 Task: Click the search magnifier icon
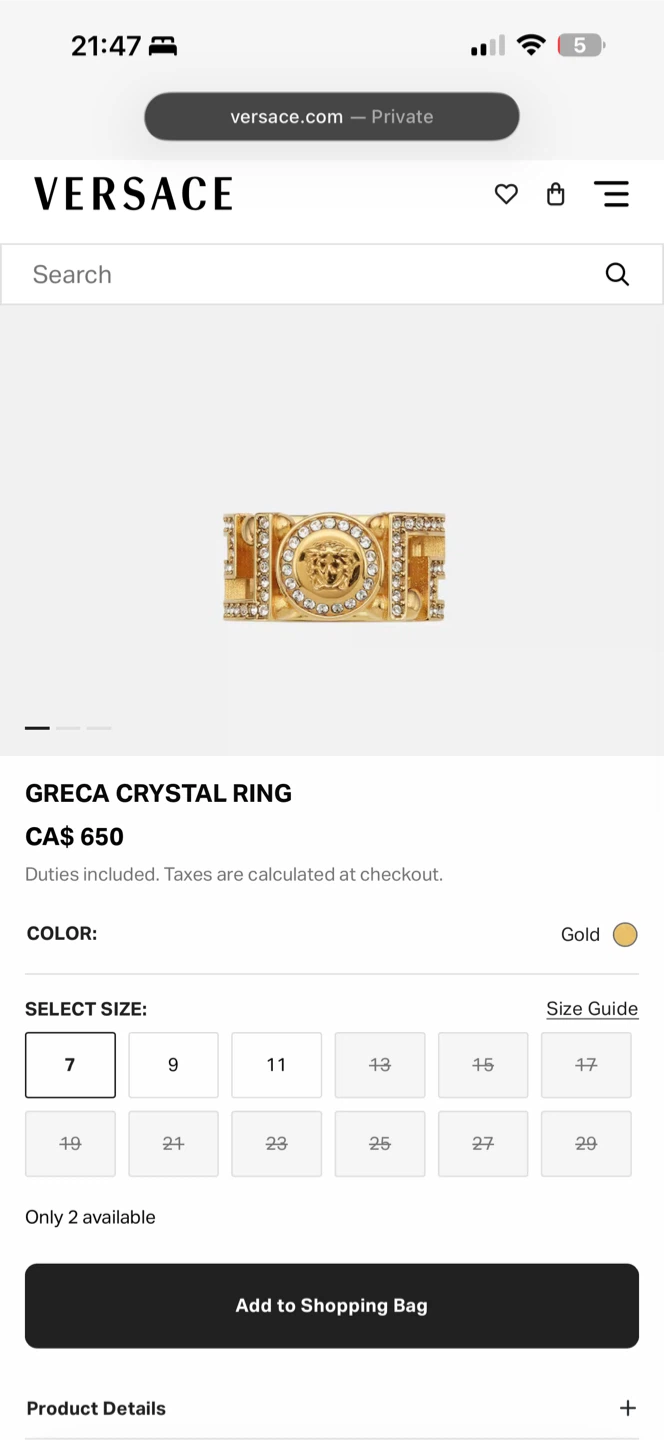click(617, 273)
